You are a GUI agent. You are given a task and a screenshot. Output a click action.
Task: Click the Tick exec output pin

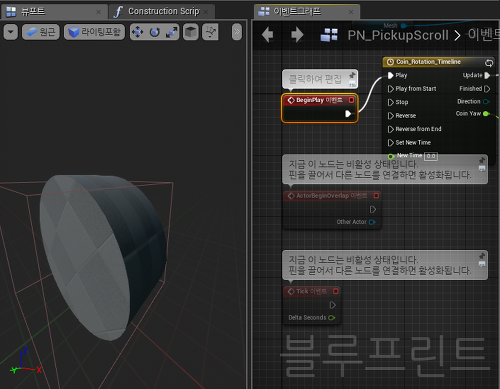point(332,305)
